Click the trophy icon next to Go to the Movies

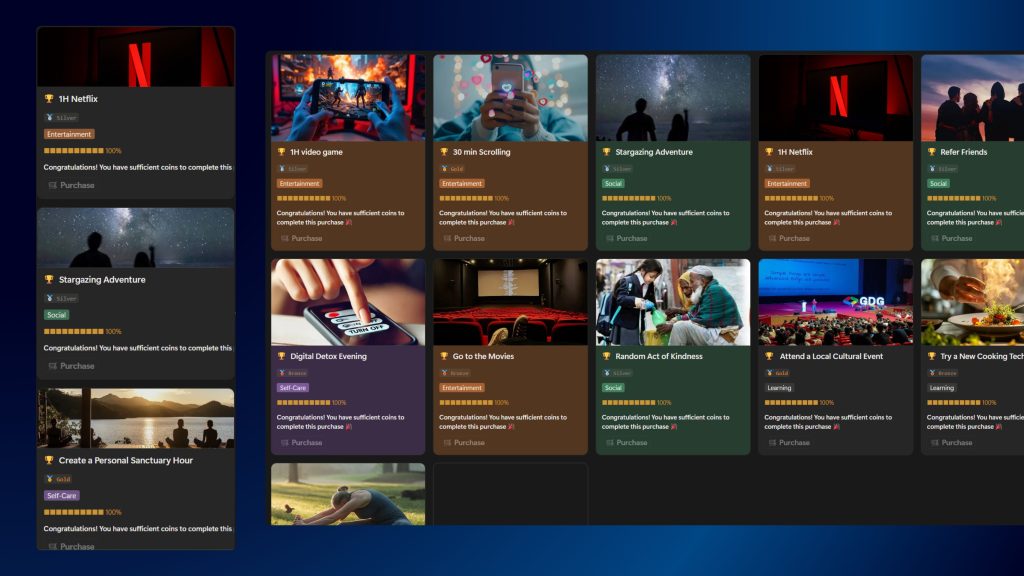point(444,356)
